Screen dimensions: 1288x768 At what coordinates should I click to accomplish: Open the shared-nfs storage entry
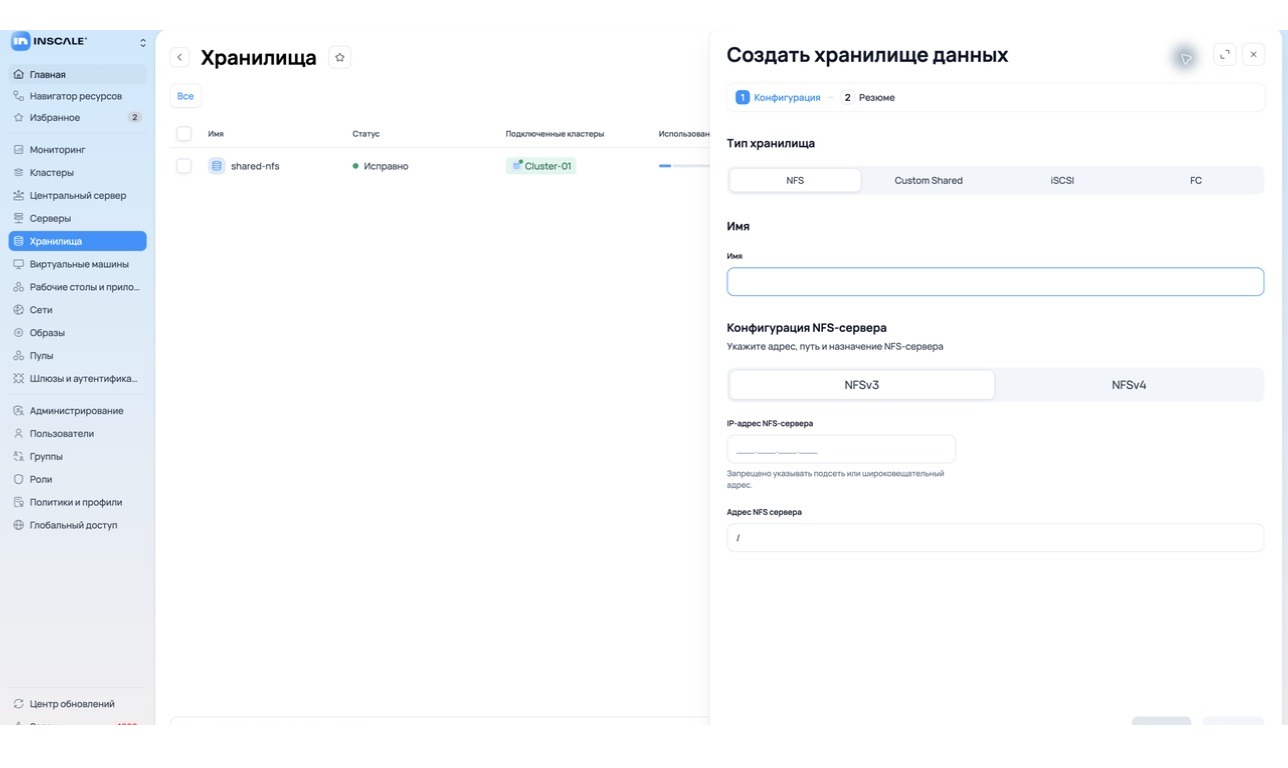click(255, 166)
